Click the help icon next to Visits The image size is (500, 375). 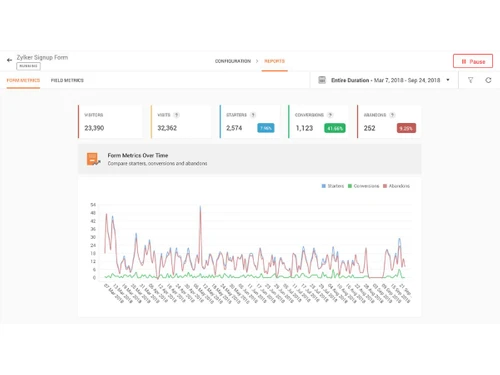(x=176, y=115)
